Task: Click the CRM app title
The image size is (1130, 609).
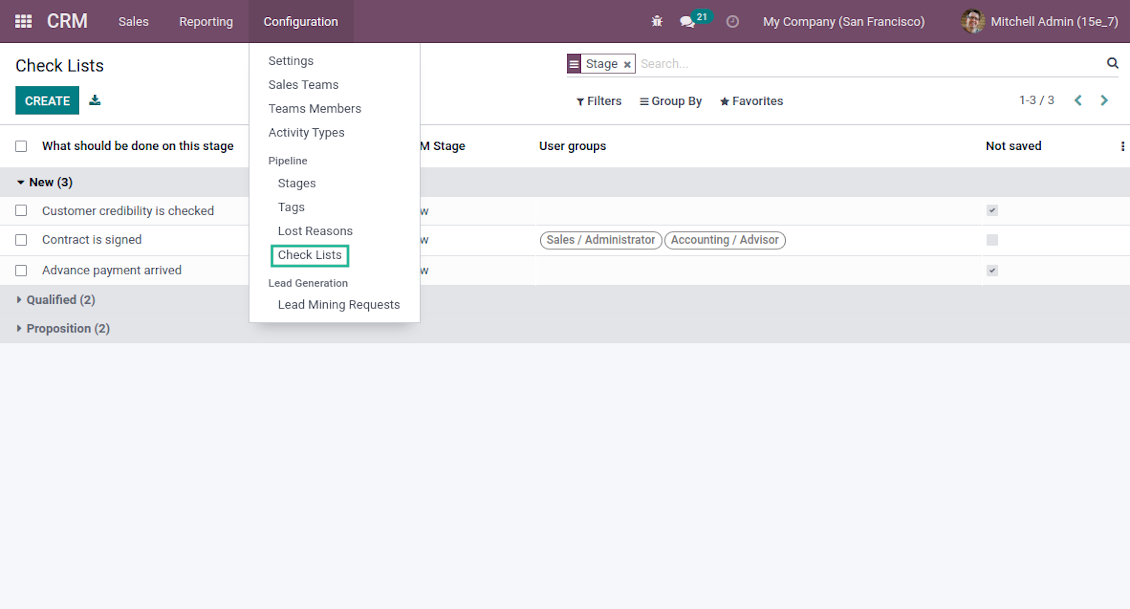Action: coord(67,22)
